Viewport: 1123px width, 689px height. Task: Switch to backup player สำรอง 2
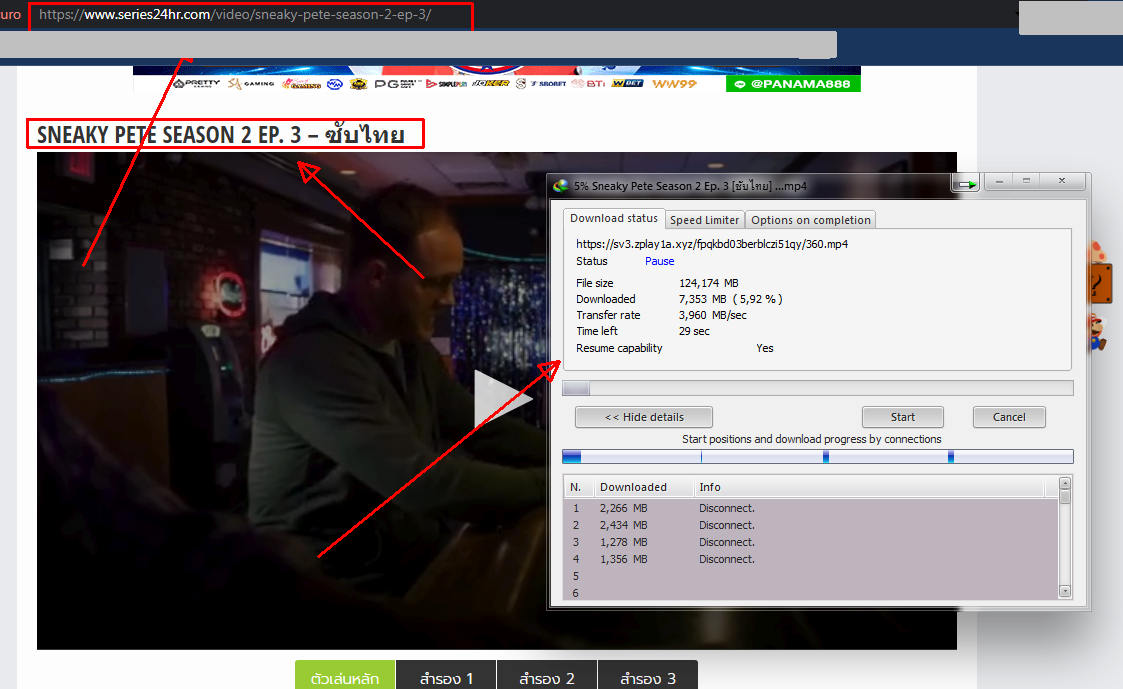pyautogui.click(x=547, y=676)
